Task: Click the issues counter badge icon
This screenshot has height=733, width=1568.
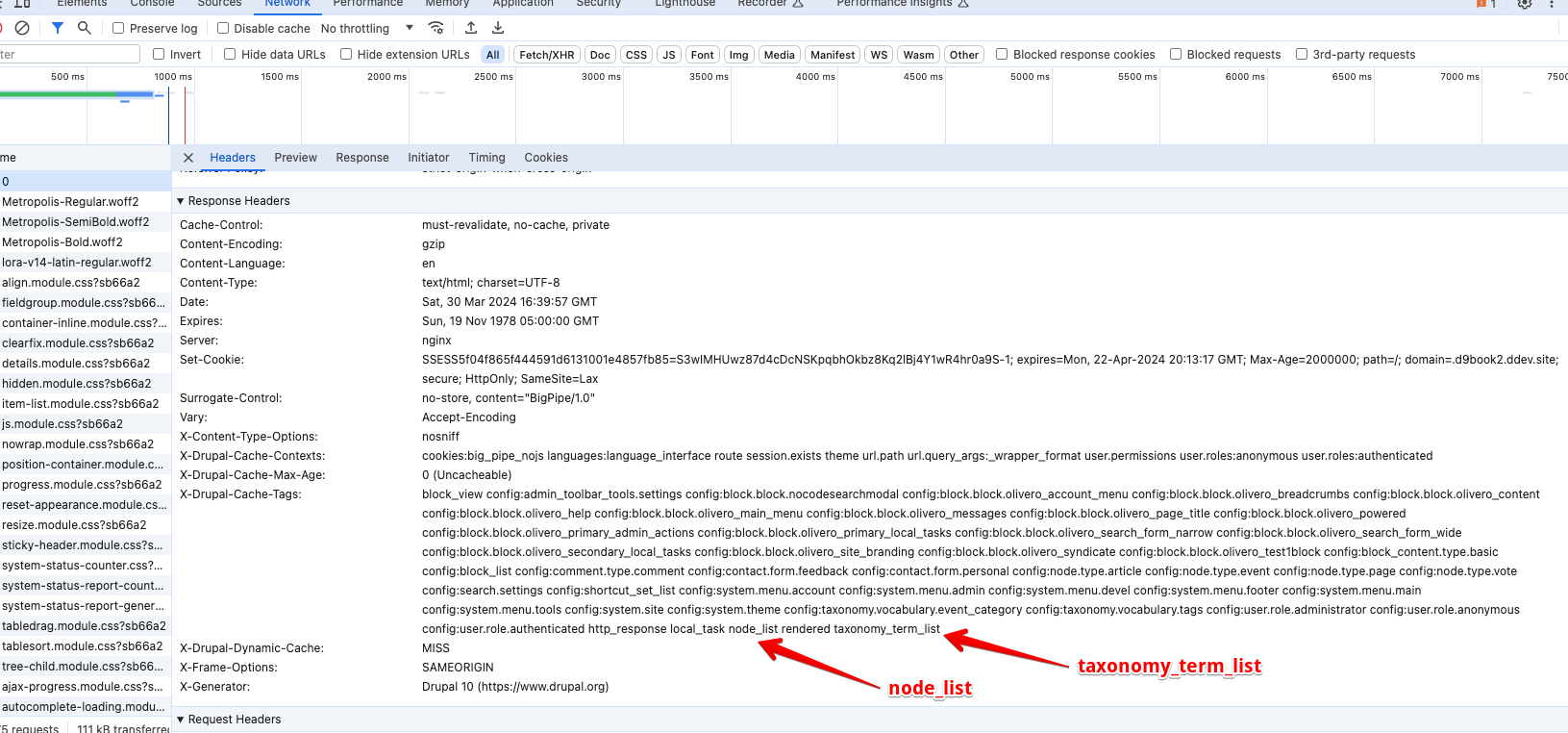Action: (1486, 4)
